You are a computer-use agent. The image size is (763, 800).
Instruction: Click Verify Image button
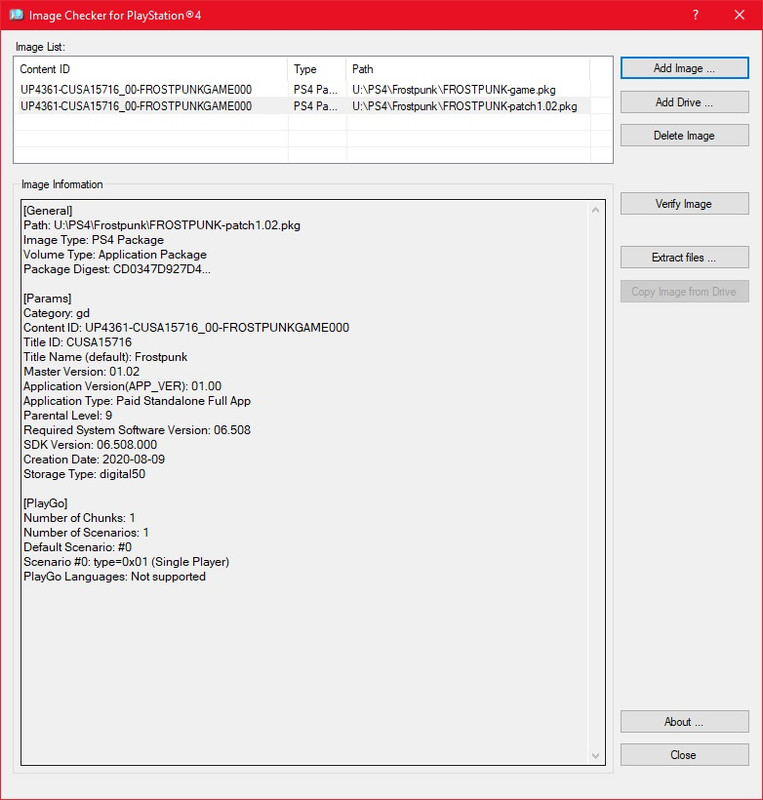click(x=684, y=204)
